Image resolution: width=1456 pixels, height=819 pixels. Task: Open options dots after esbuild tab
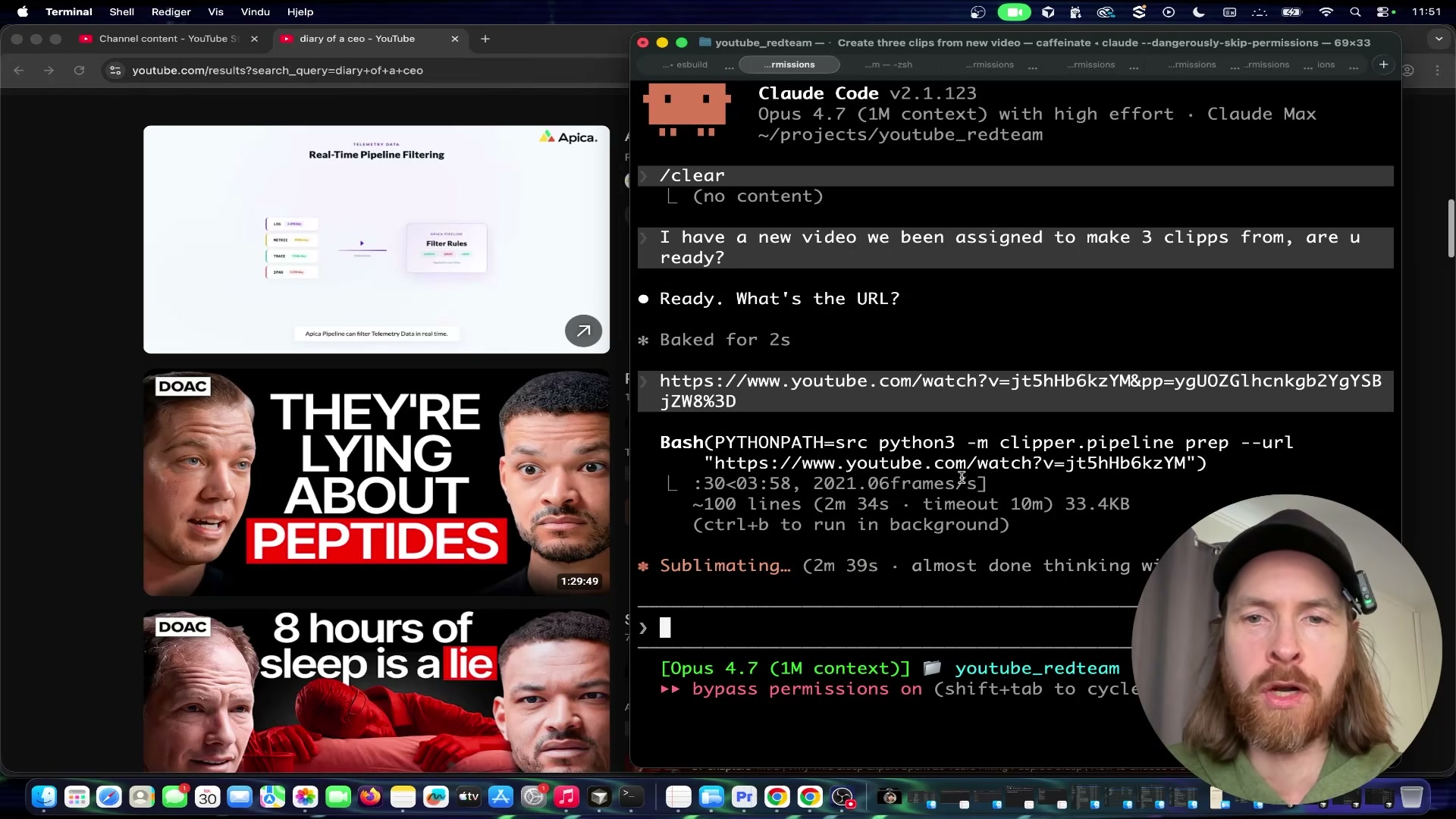coord(729,67)
